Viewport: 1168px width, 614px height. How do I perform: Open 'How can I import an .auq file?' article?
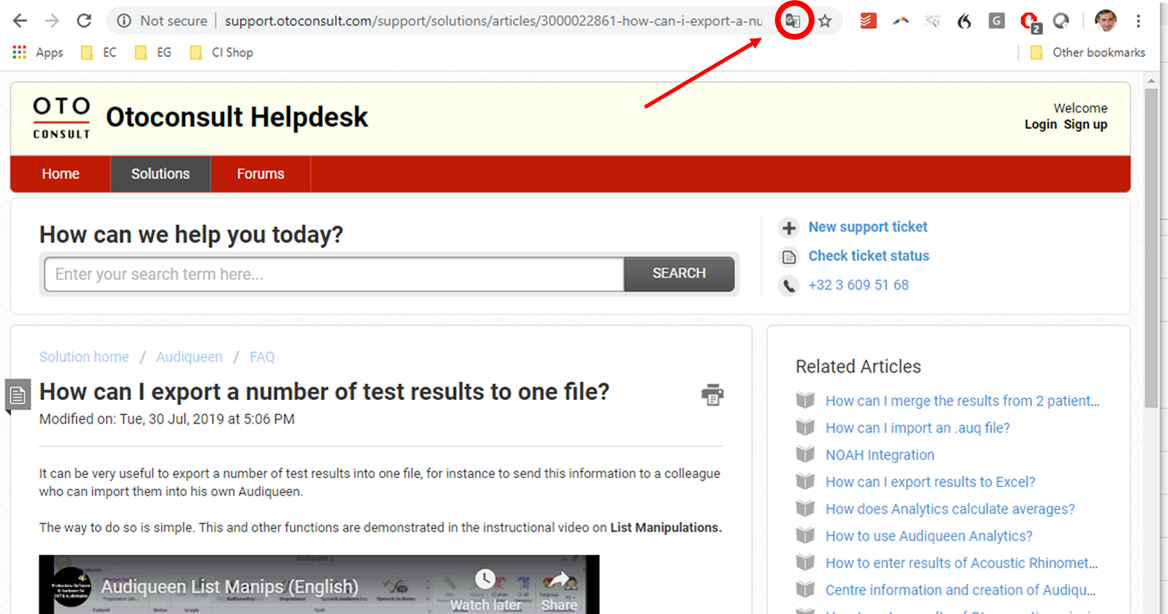coord(918,428)
